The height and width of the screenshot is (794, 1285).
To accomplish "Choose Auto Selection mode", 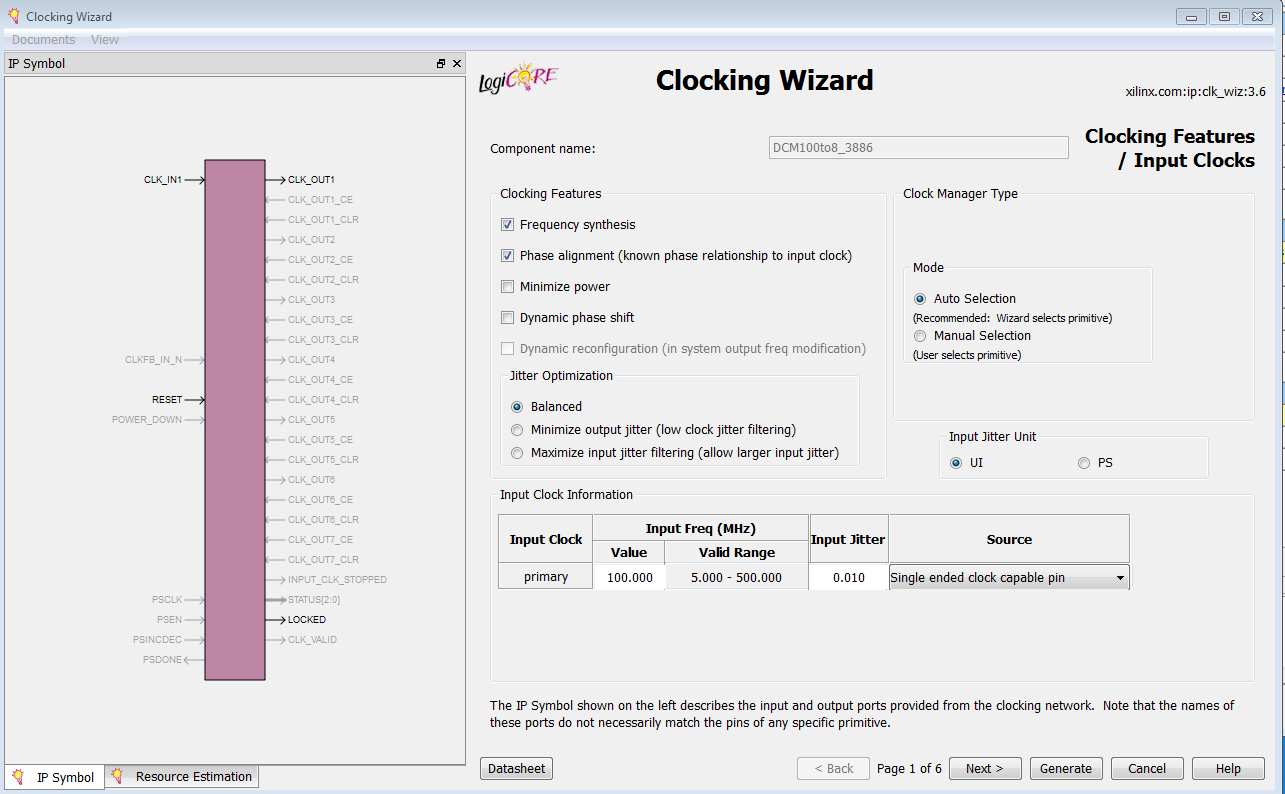I will pos(920,299).
